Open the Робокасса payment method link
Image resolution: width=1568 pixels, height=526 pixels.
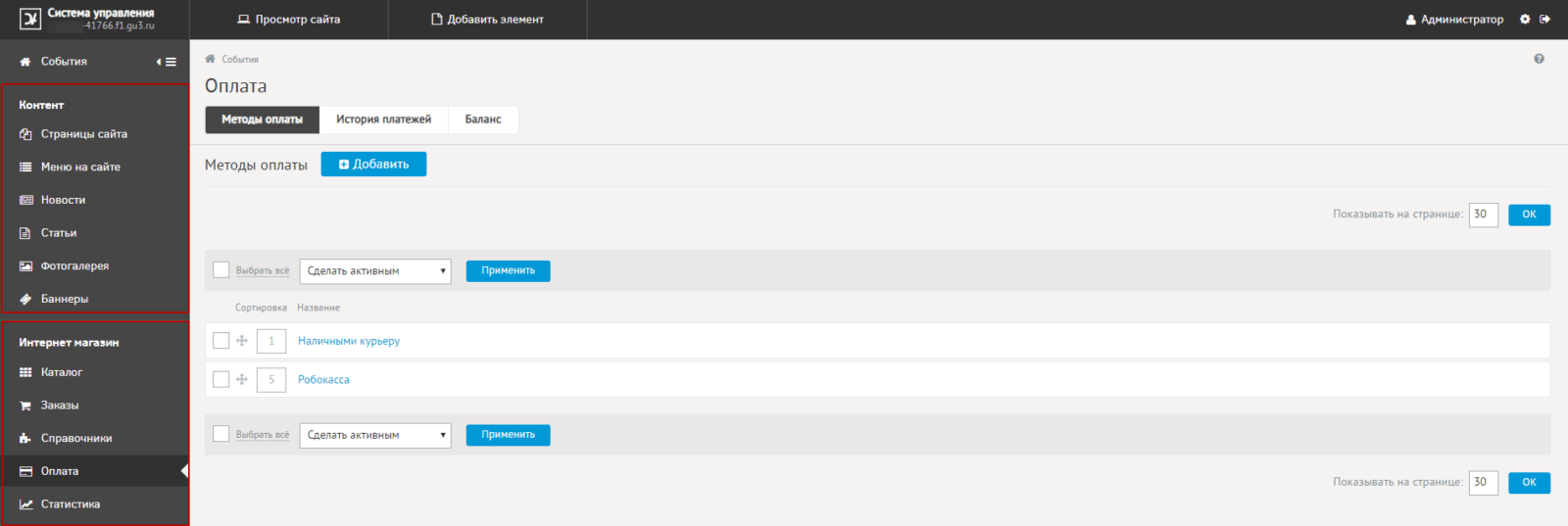click(323, 380)
